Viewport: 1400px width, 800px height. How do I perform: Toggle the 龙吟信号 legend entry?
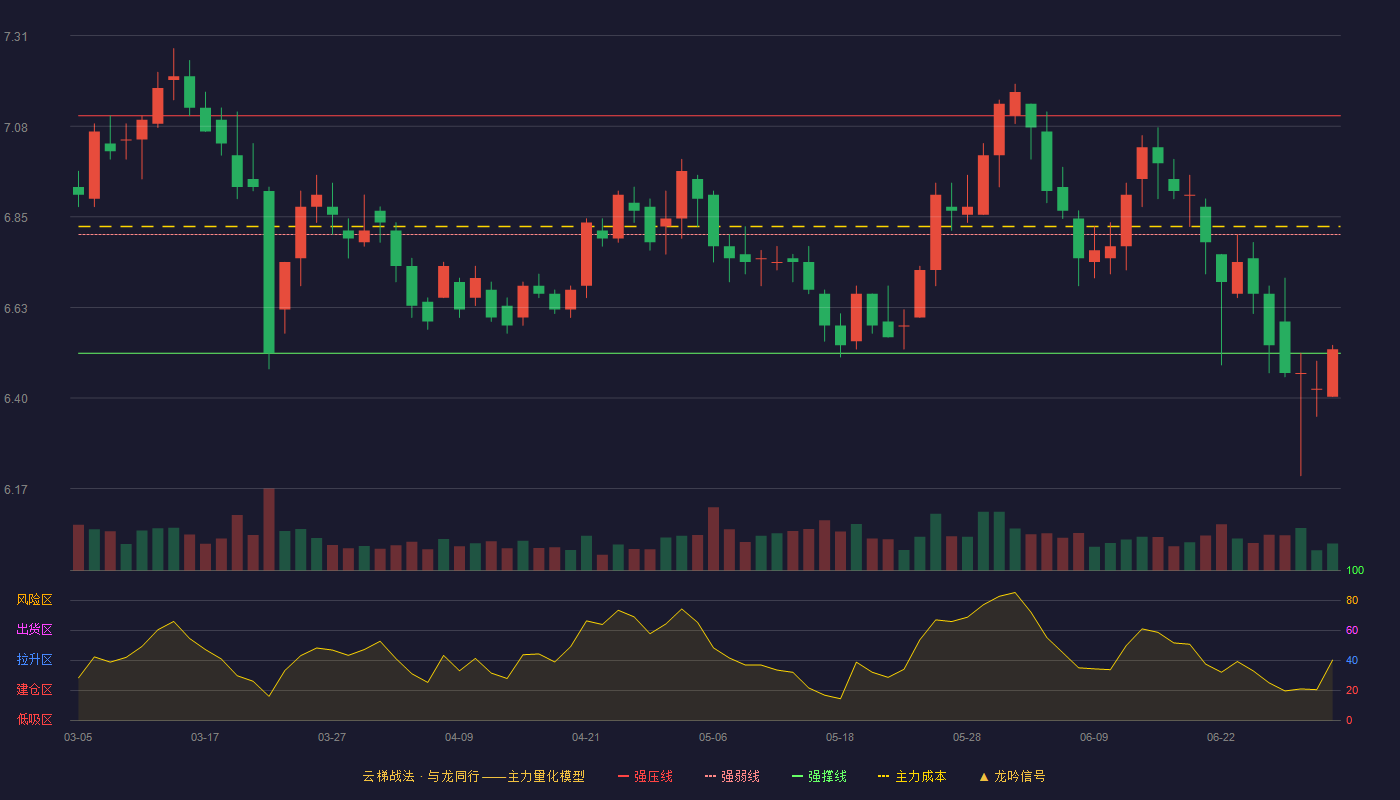(1011, 776)
